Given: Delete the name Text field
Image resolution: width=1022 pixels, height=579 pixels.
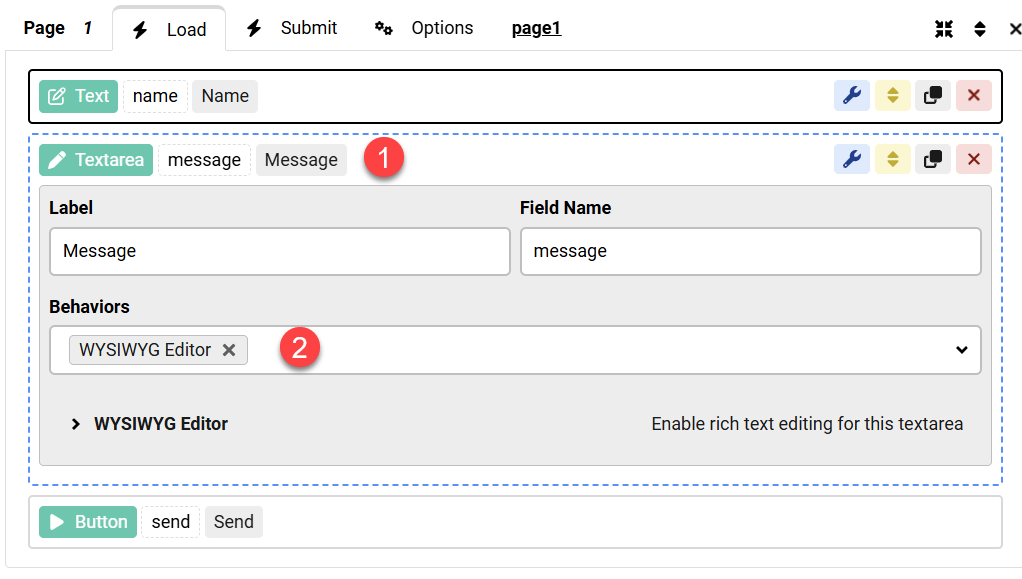Looking at the screenshot, I should click(973, 95).
